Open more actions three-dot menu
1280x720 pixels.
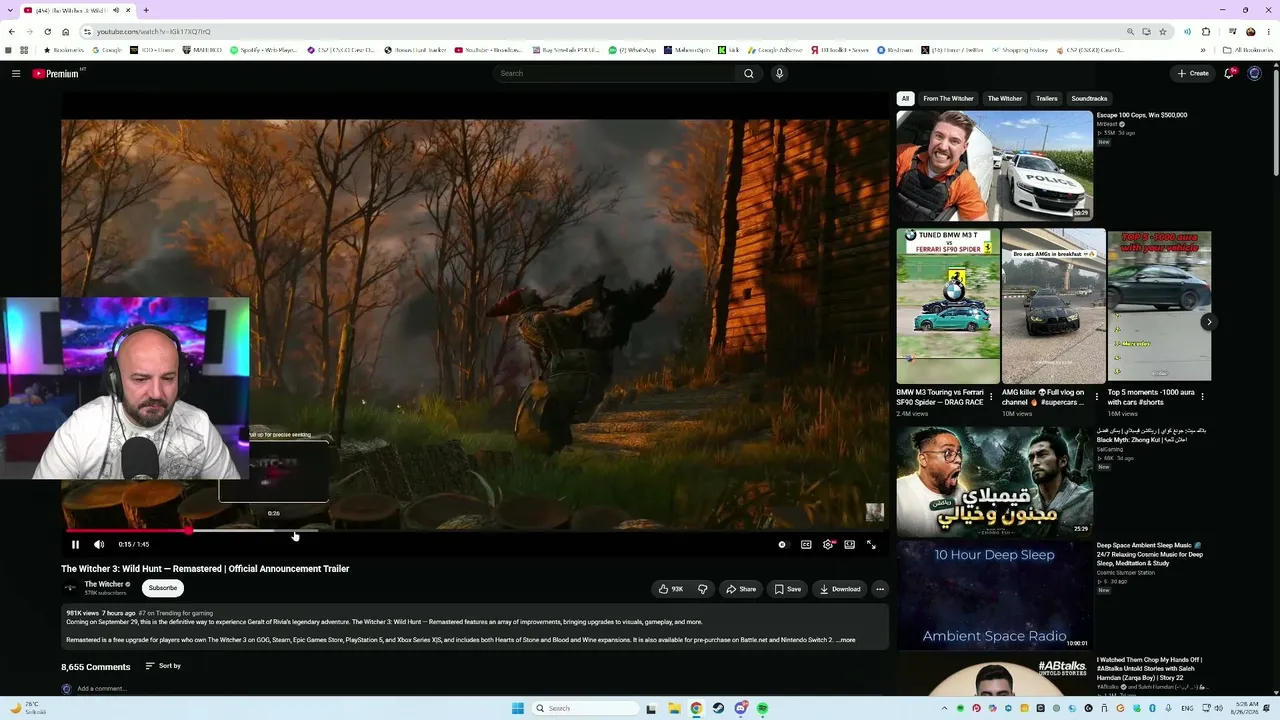pyautogui.click(x=880, y=589)
